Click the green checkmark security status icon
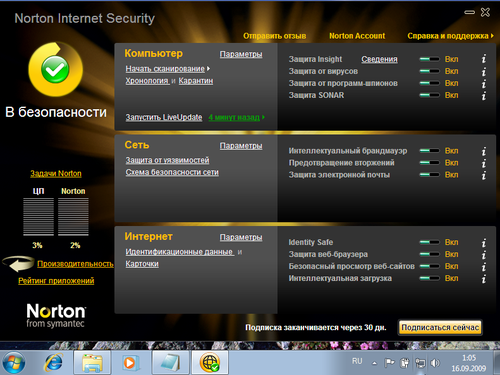 click(55, 69)
